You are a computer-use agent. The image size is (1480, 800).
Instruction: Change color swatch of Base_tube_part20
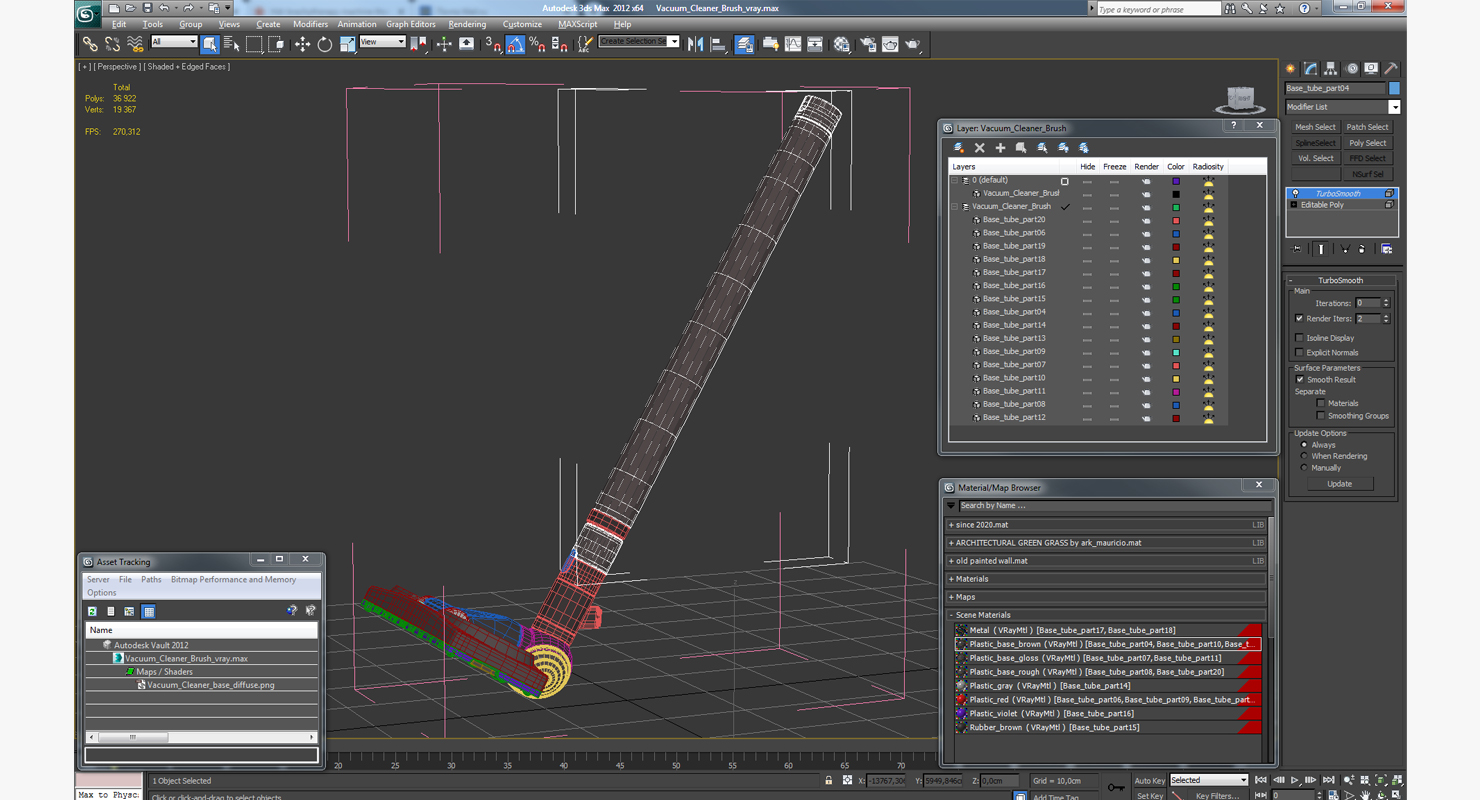click(1176, 220)
